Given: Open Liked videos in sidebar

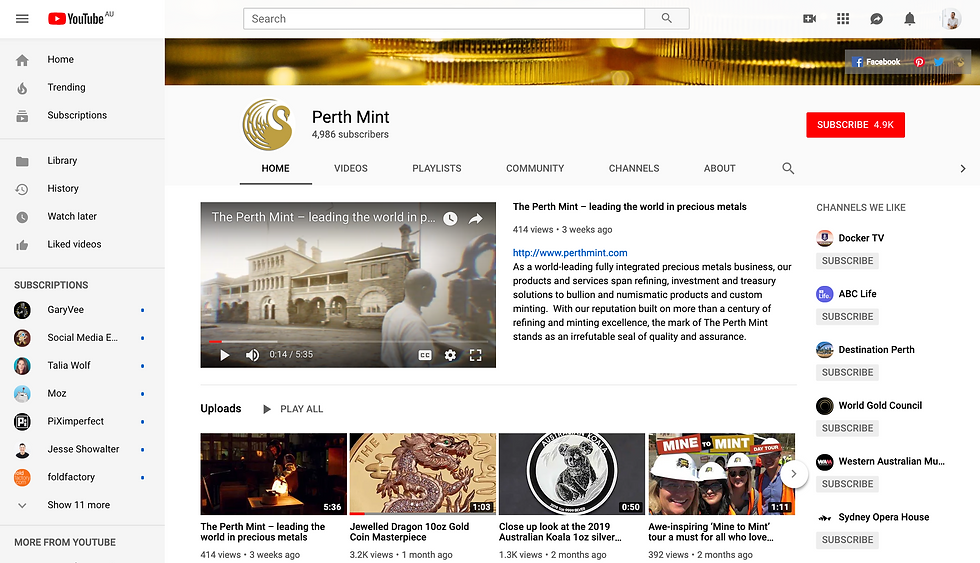Looking at the screenshot, I should (x=82, y=244).
